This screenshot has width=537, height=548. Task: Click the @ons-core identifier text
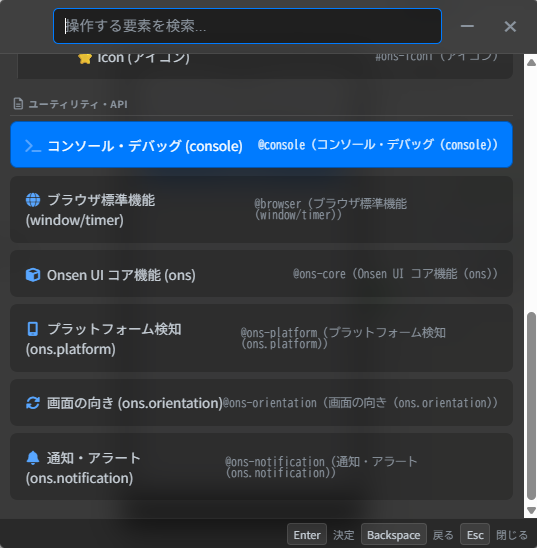coord(396,274)
